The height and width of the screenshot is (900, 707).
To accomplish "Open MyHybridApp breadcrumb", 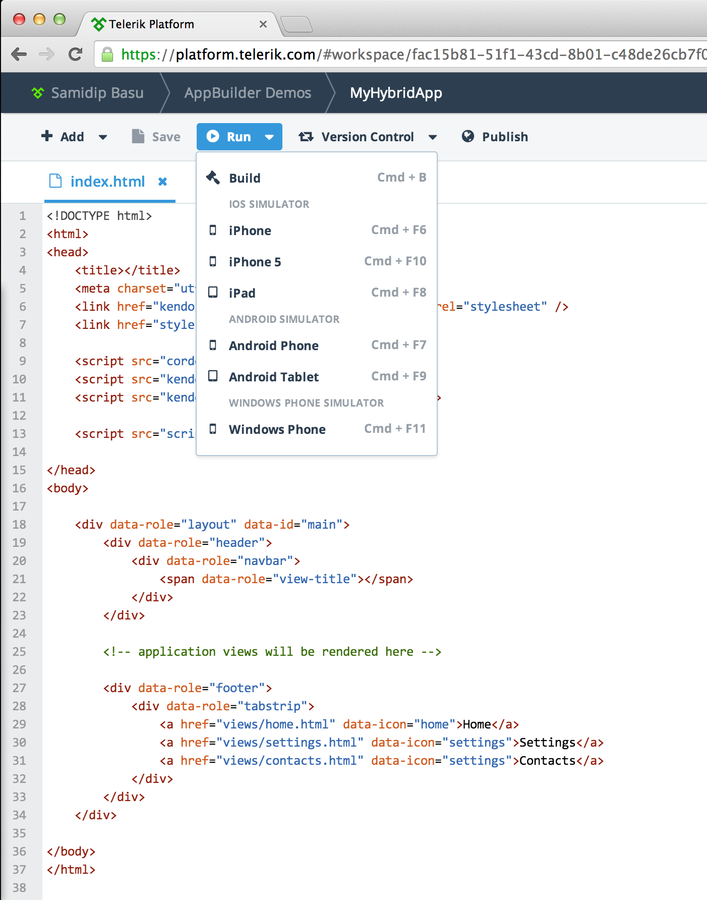I will pos(396,93).
